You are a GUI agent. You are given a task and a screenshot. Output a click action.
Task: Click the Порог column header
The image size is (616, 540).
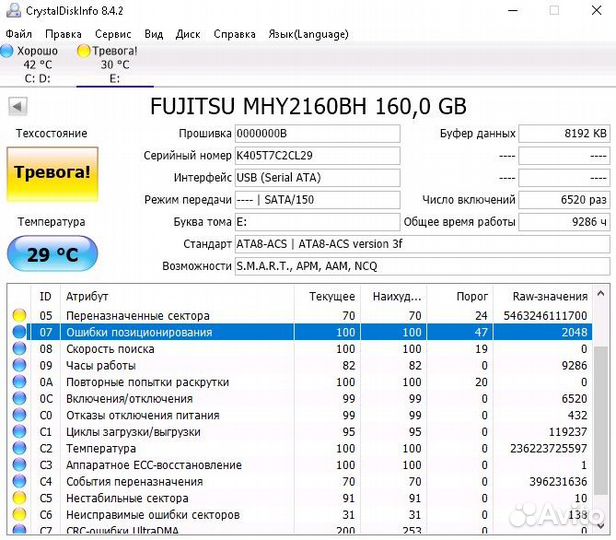pos(460,296)
